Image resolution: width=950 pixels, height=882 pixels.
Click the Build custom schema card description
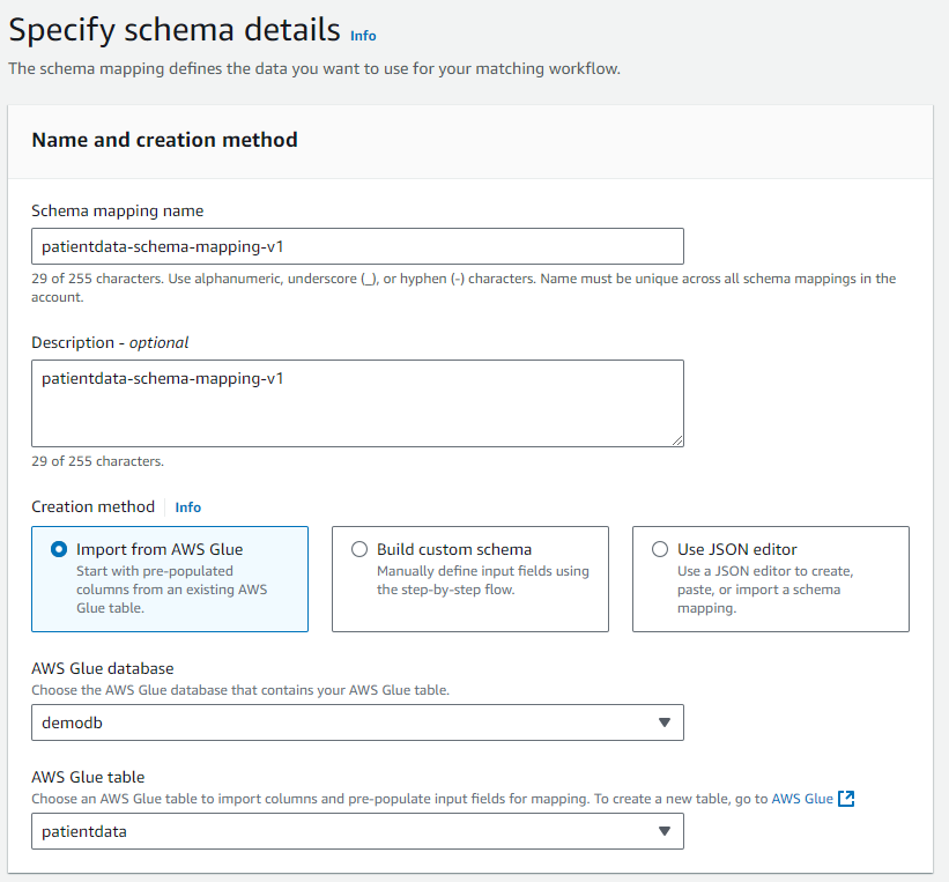(483, 580)
